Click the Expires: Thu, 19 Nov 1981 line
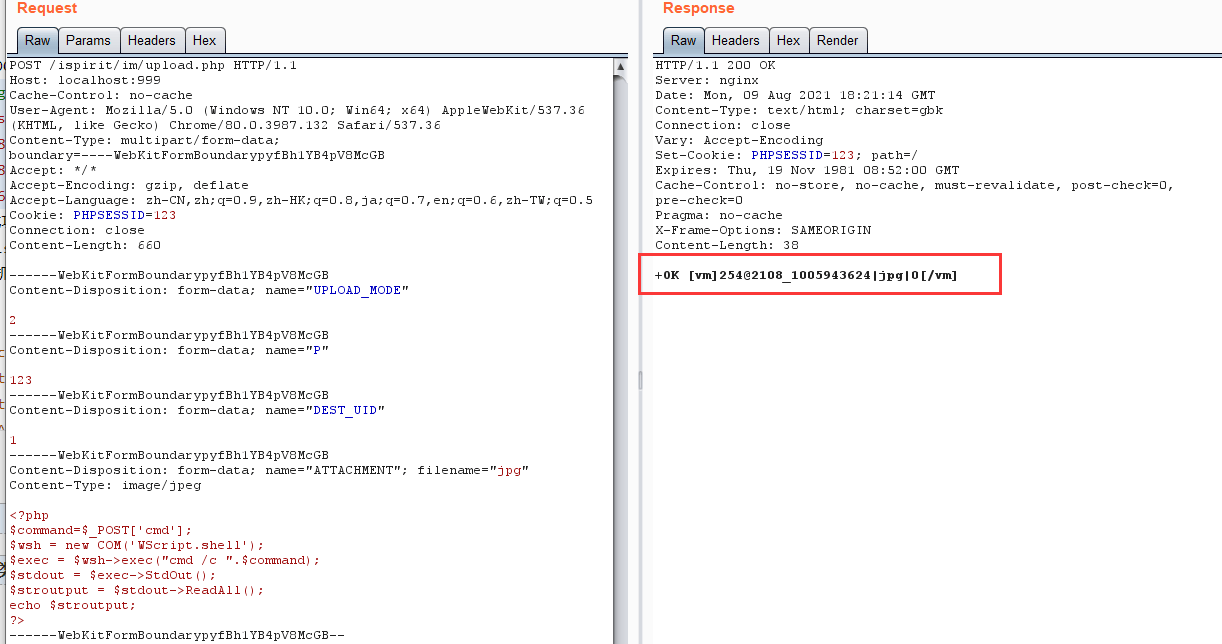 [x=807, y=170]
